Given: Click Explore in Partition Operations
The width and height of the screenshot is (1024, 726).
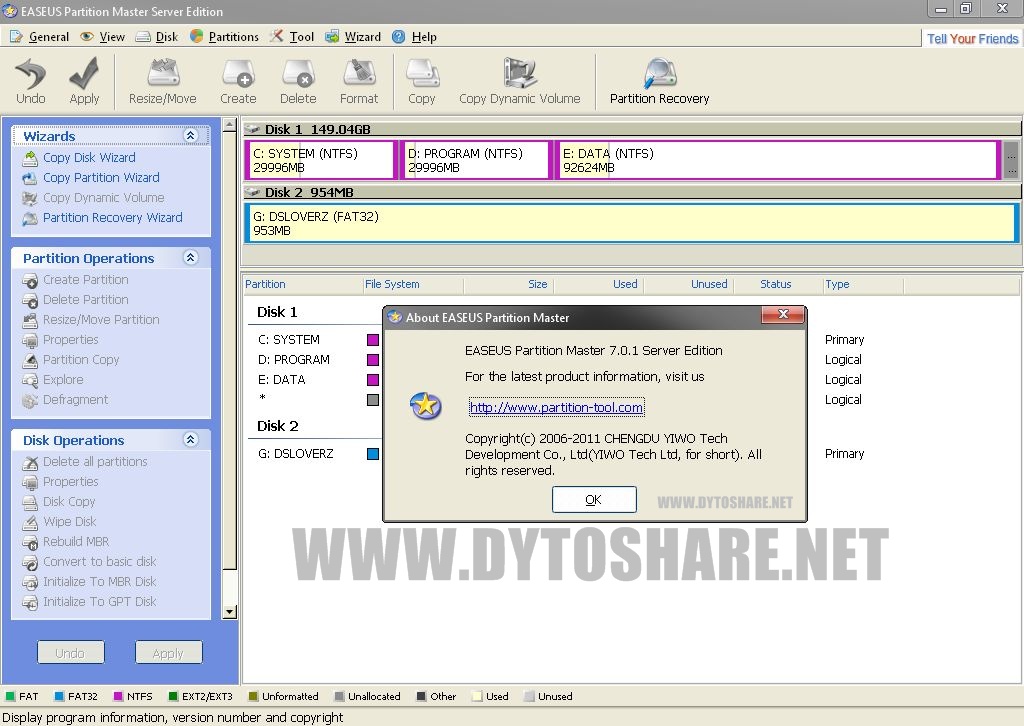Looking at the screenshot, I should click(x=53, y=379).
